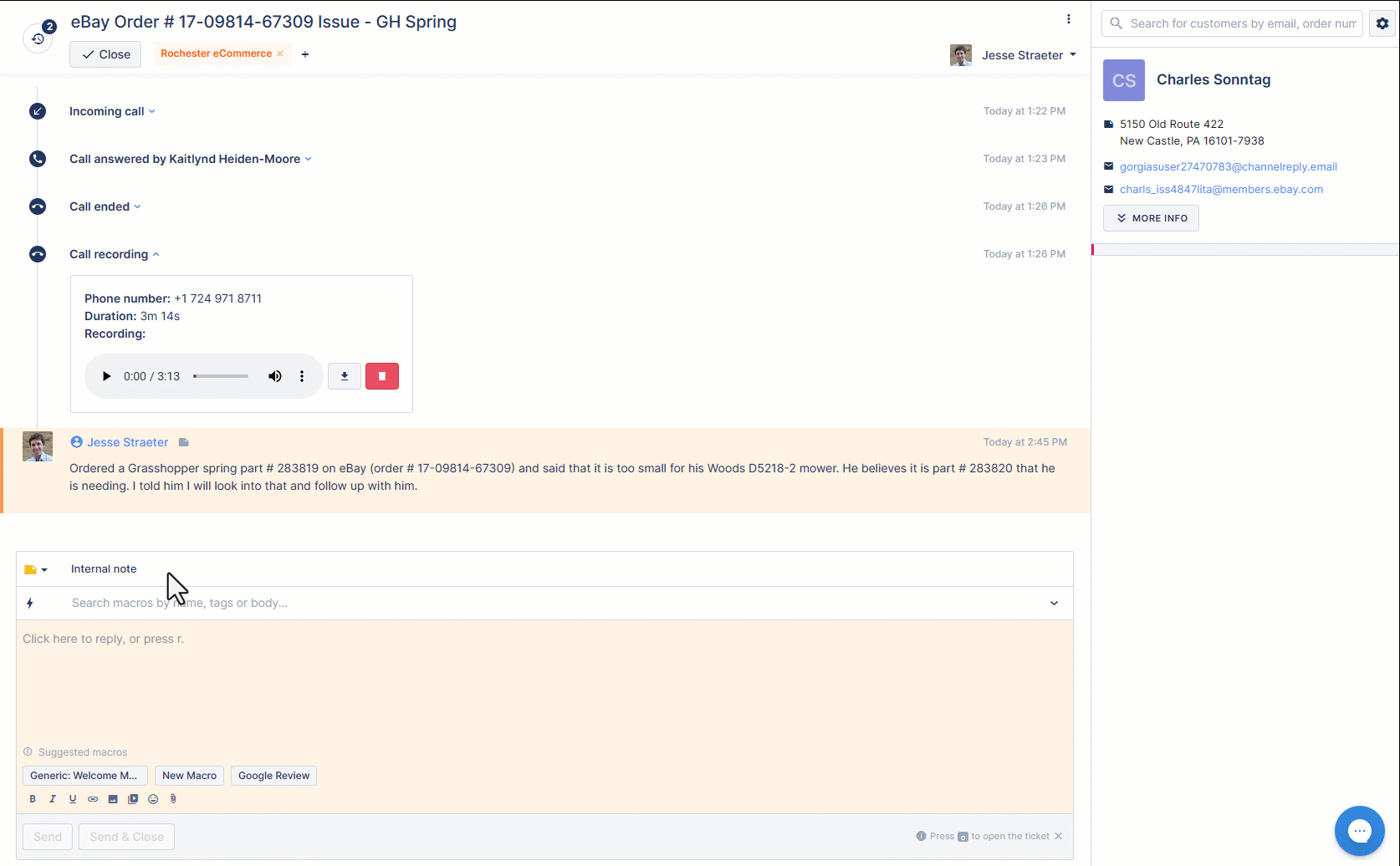
Task: Click the MORE INFO customer button
Action: click(1151, 218)
